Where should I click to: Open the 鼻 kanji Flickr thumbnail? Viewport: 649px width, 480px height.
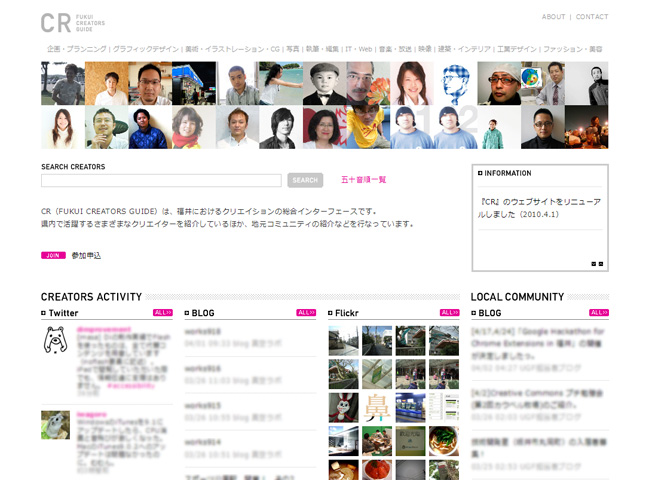(377, 408)
